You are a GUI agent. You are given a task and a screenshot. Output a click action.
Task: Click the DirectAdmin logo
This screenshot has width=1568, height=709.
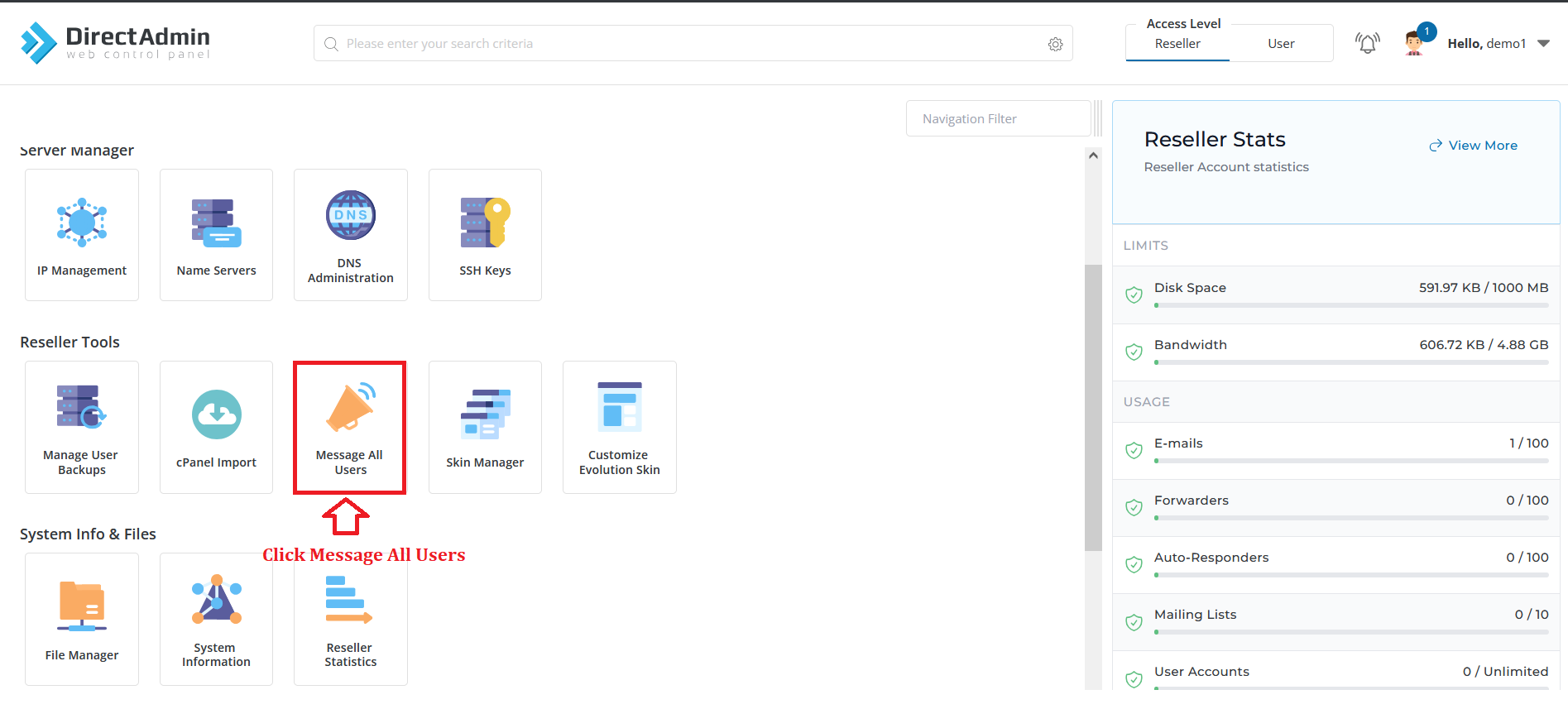[115, 42]
